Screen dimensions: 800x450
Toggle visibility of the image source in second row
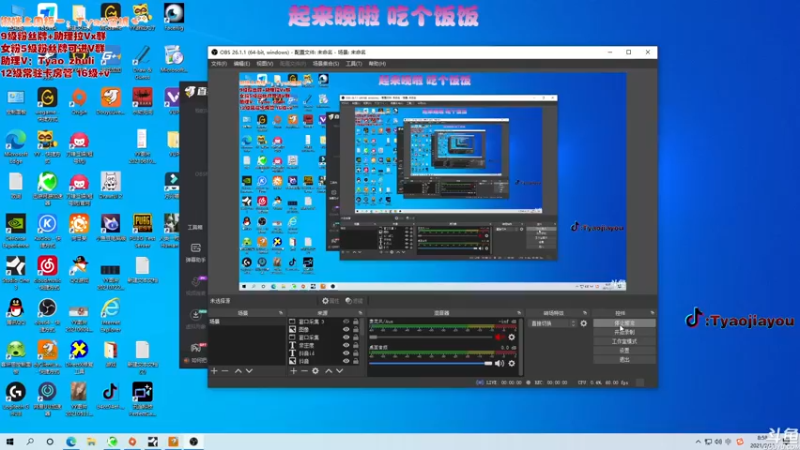click(x=346, y=330)
